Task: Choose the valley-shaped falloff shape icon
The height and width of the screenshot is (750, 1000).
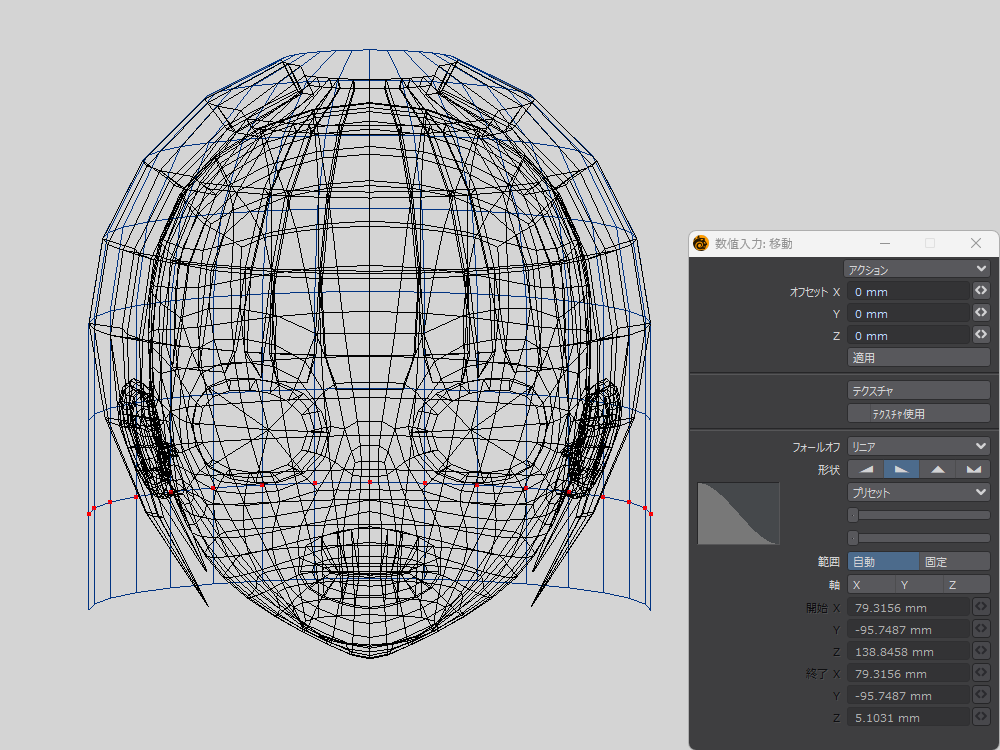Action: click(972, 469)
